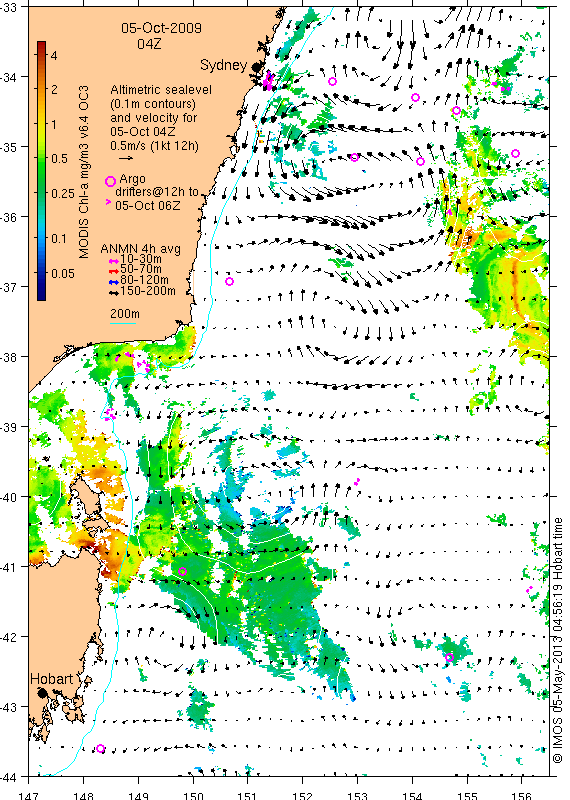Select Argo float circle near 154.8°E, 34.5°S

pos(456,111)
